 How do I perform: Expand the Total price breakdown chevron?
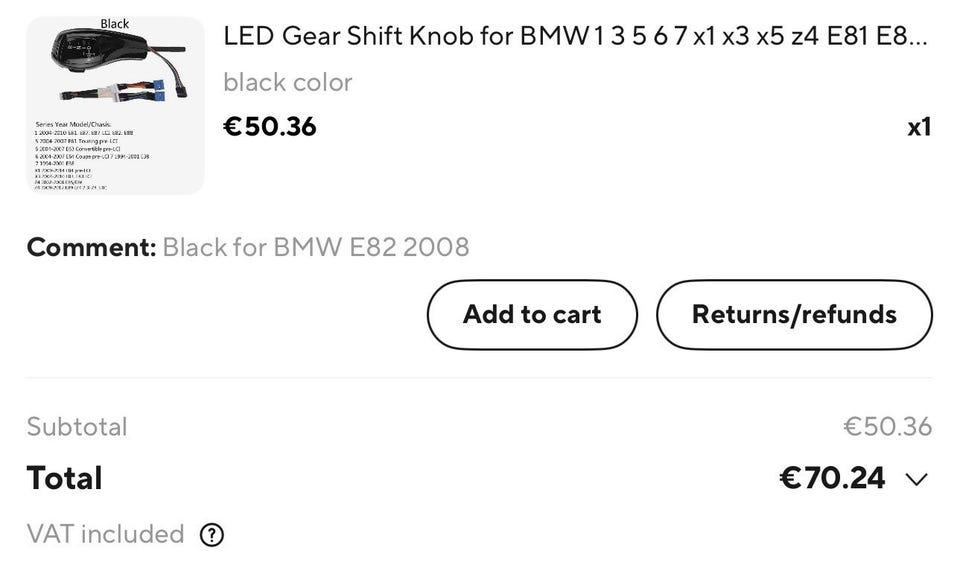916,479
